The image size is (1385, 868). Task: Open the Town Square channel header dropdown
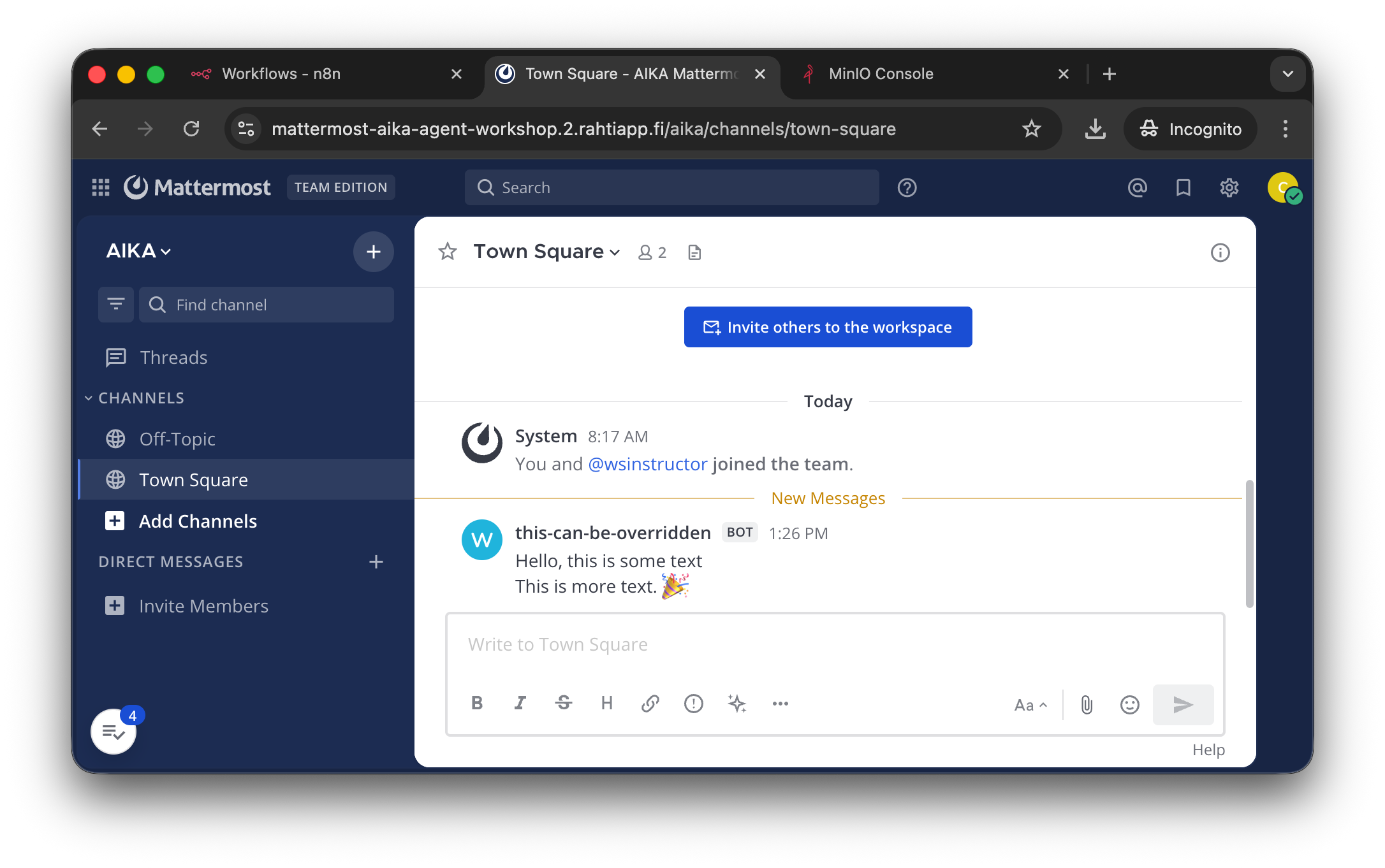(547, 252)
